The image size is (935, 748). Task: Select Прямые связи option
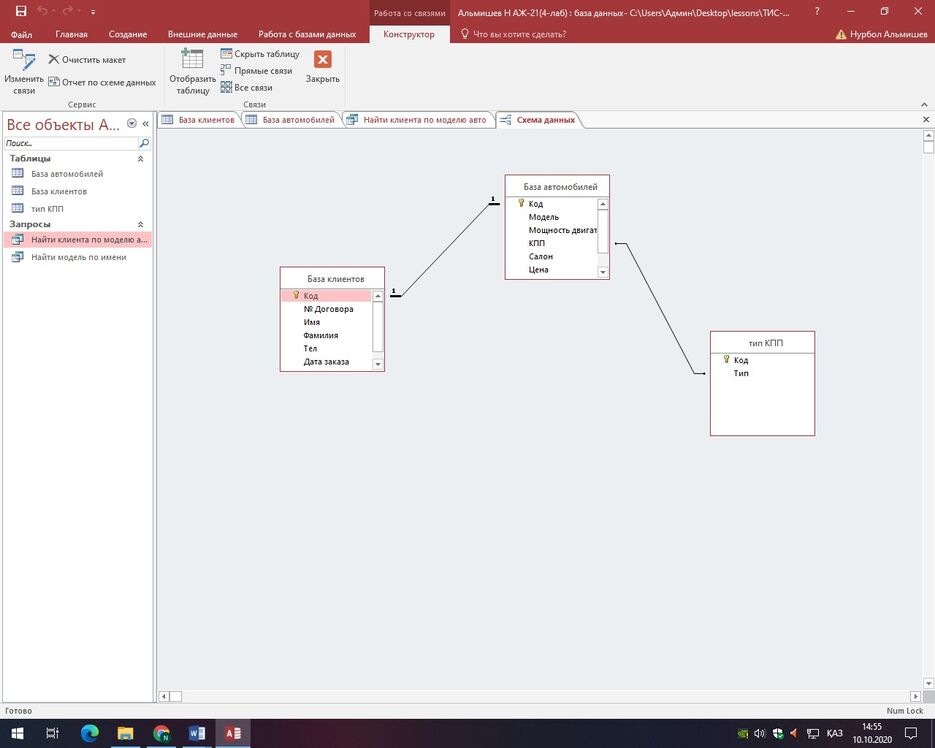click(227, 71)
